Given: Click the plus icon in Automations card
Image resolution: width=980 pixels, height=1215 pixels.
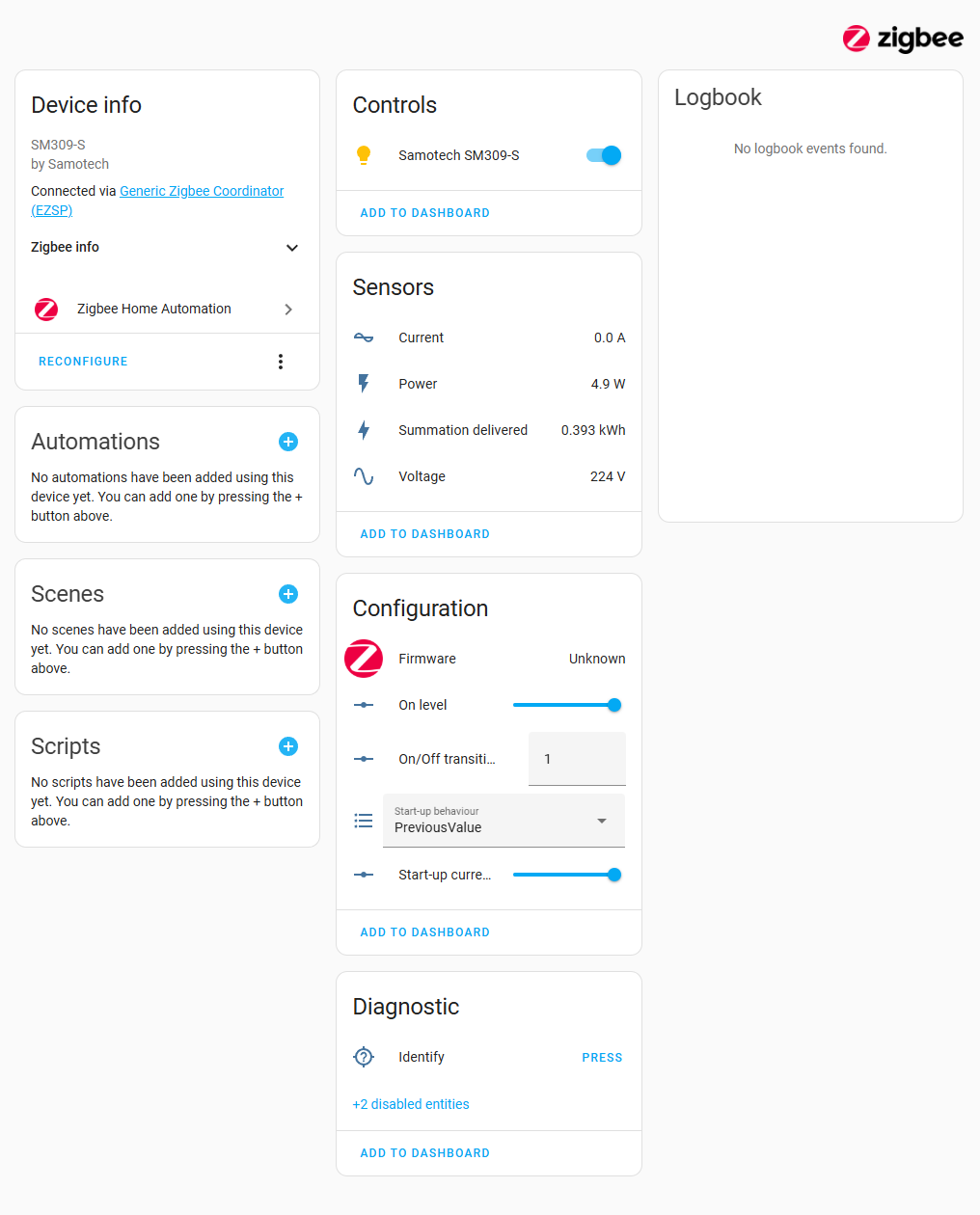Looking at the screenshot, I should click(x=288, y=442).
